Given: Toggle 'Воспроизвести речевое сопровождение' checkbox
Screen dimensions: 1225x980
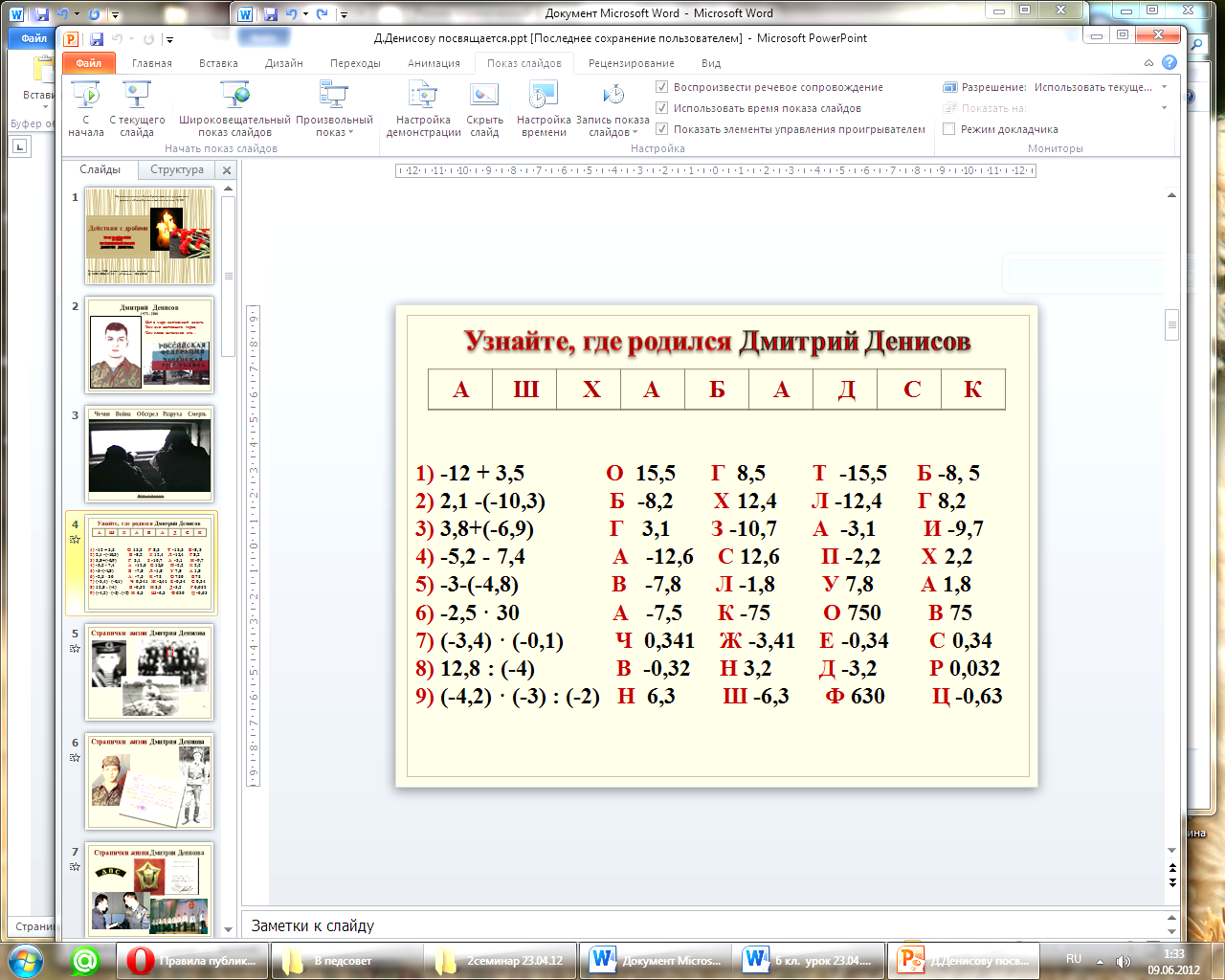Looking at the screenshot, I should tap(661, 87).
